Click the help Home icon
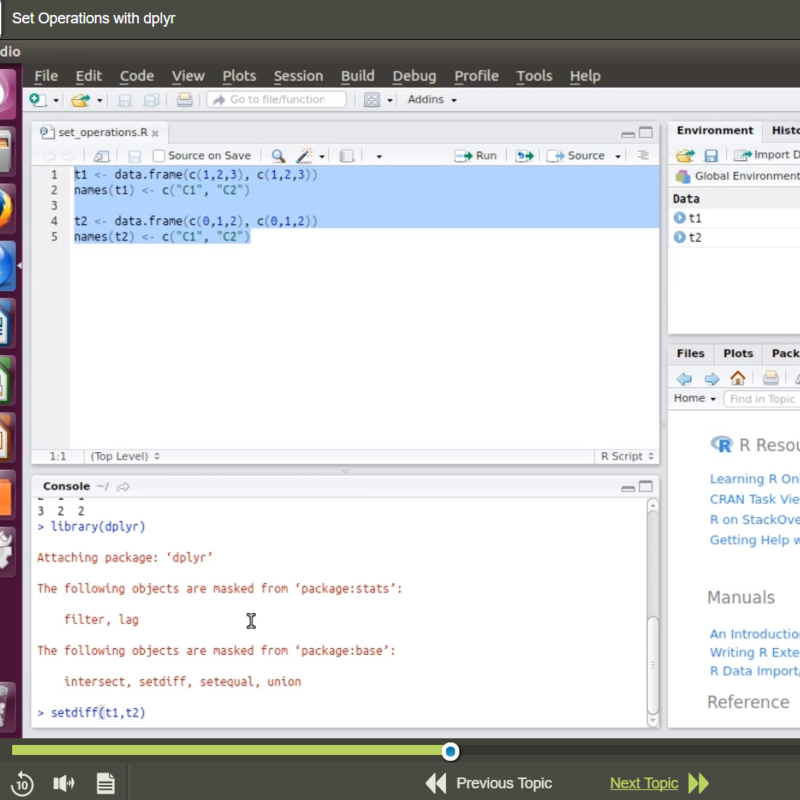This screenshot has height=800, width=800. tap(738, 378)
